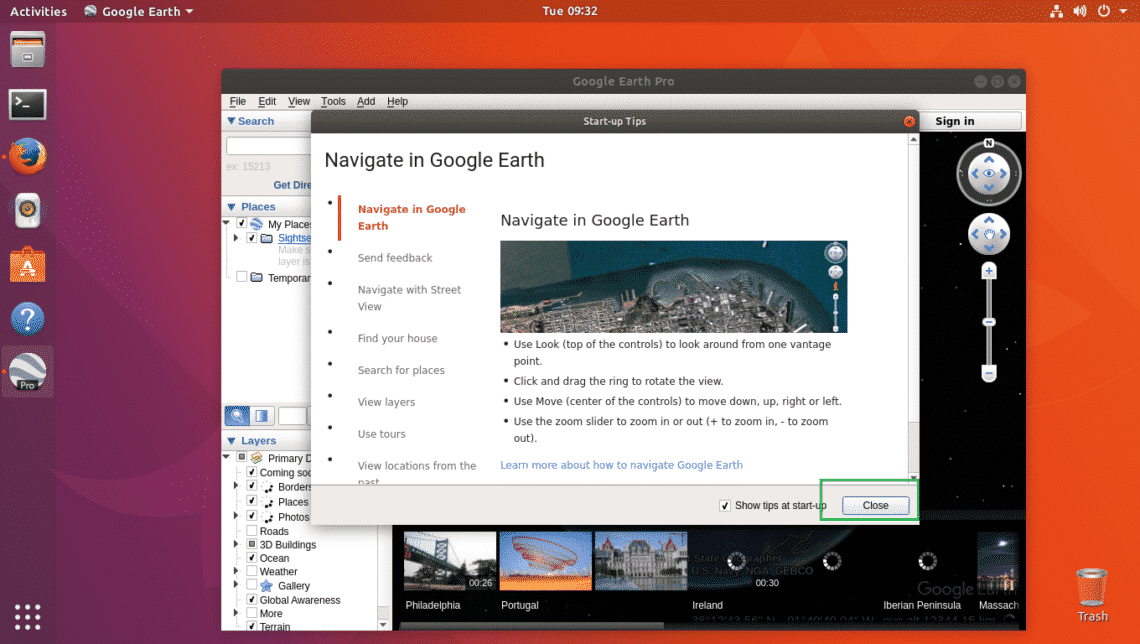Click the Look joystick left arrow
The height and width of the screenshot is (644, 1140).
975,174
